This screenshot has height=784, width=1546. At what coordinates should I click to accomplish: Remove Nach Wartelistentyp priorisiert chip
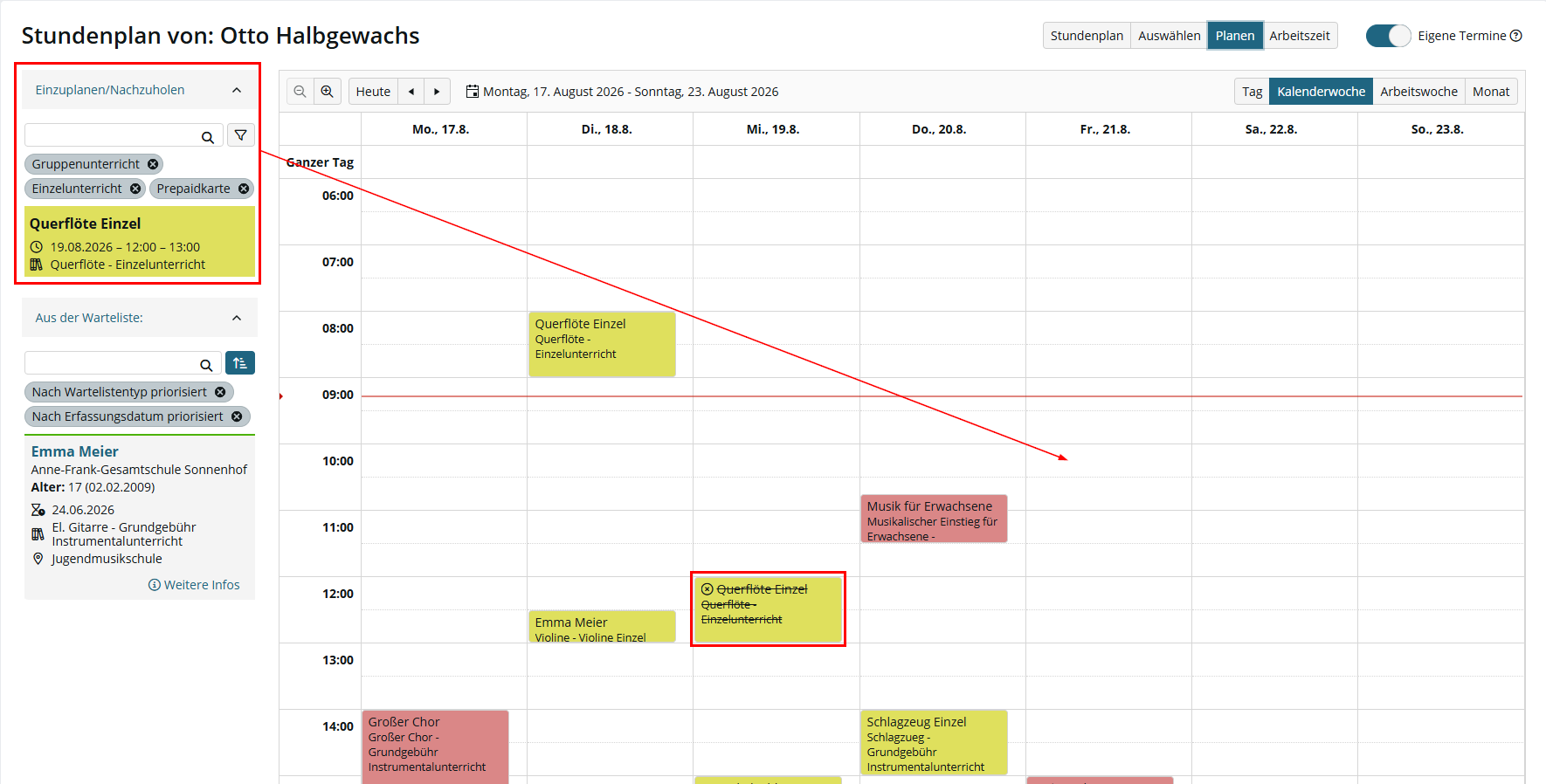pyautogui.click(x=220, y=392)
